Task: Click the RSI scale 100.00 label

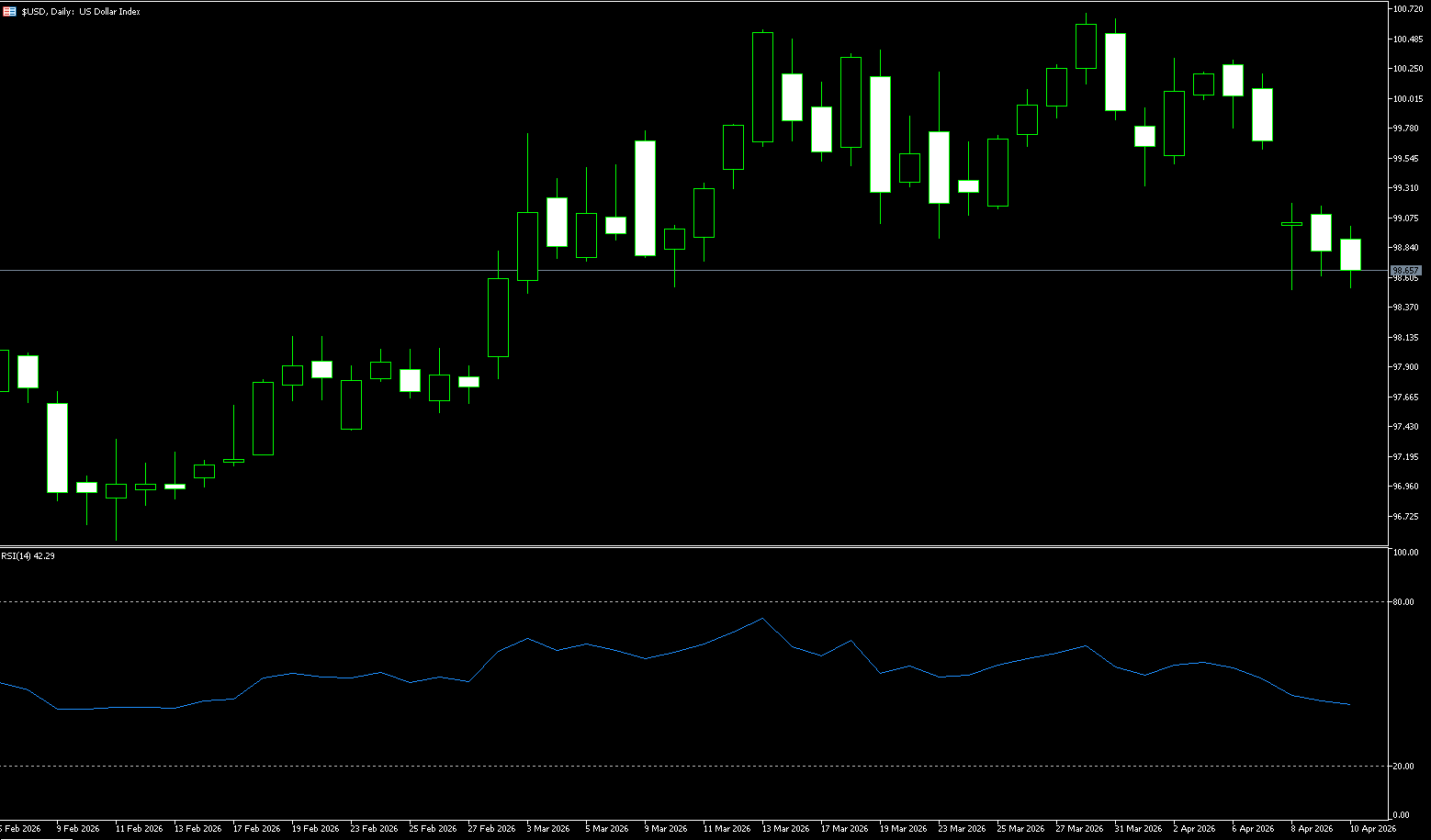Action: [x=1406, y=553]
